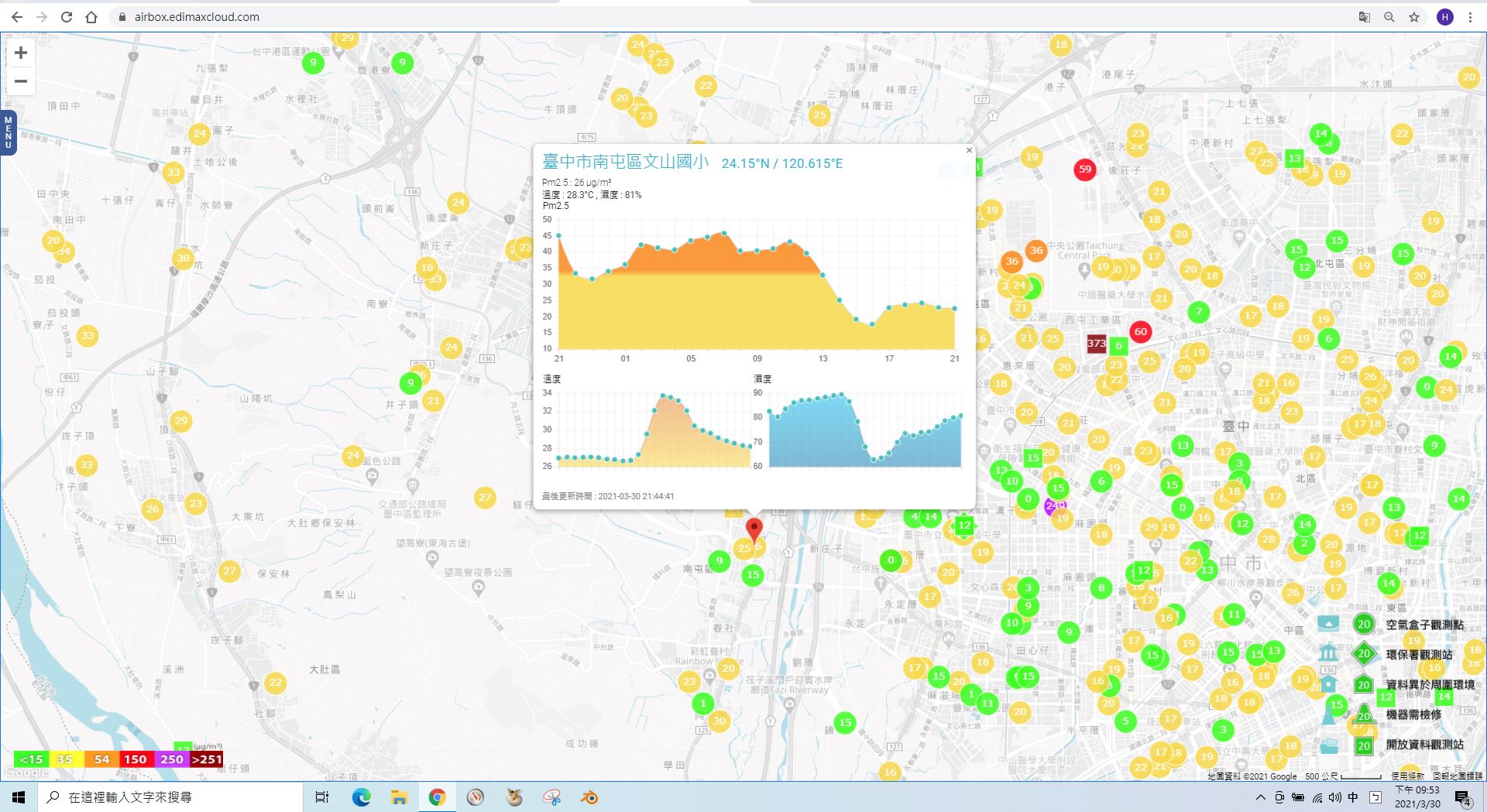The width and height of the screenshot is (1487, 812).
Task: Click the triangle 20 機器需檢修 legend symbol
Action: pos(1364,714)
